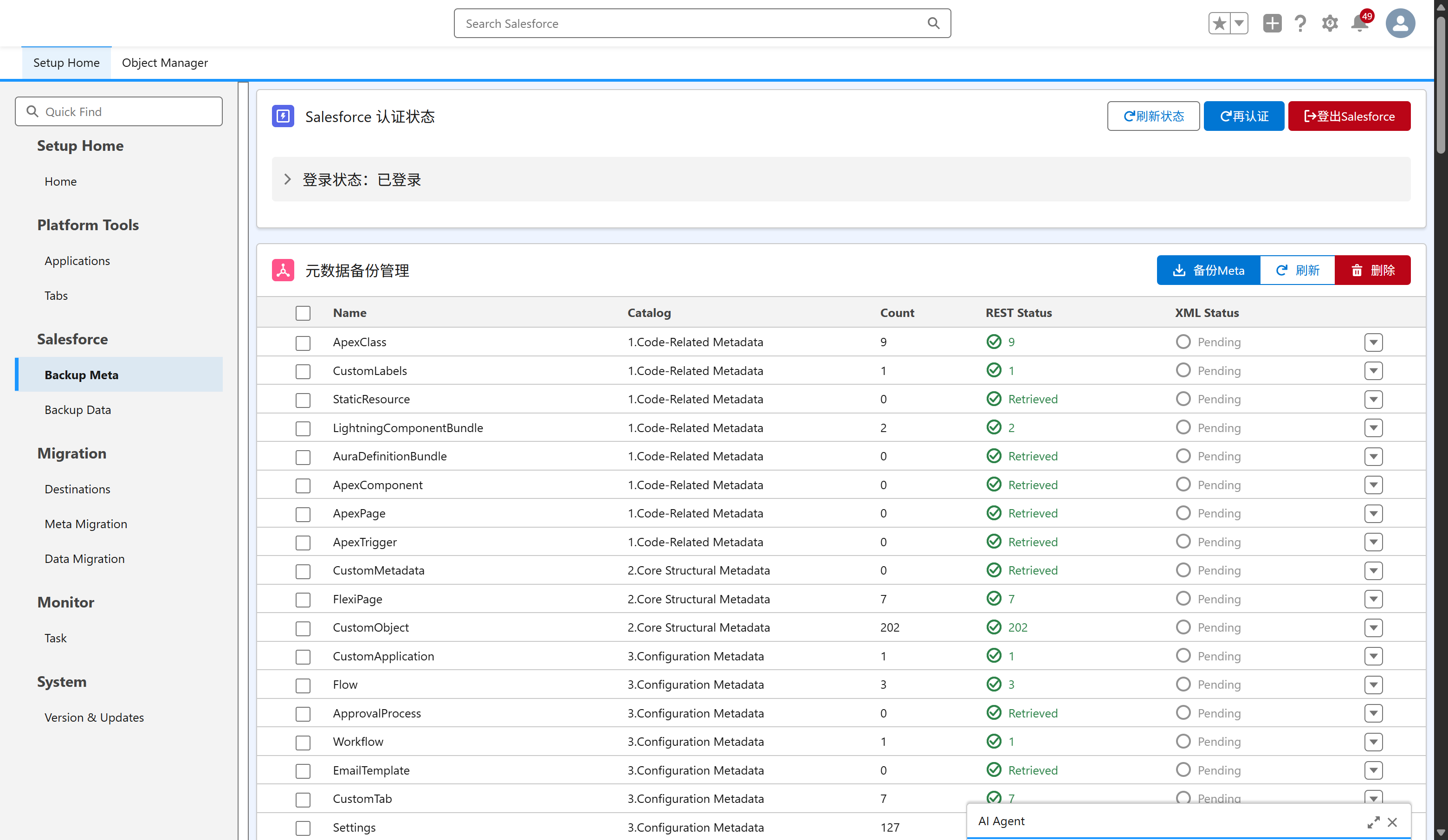This screenshot has width=1448, height=840.
Task: Close the AI Agent panel
Action: tap(1392, 822)
